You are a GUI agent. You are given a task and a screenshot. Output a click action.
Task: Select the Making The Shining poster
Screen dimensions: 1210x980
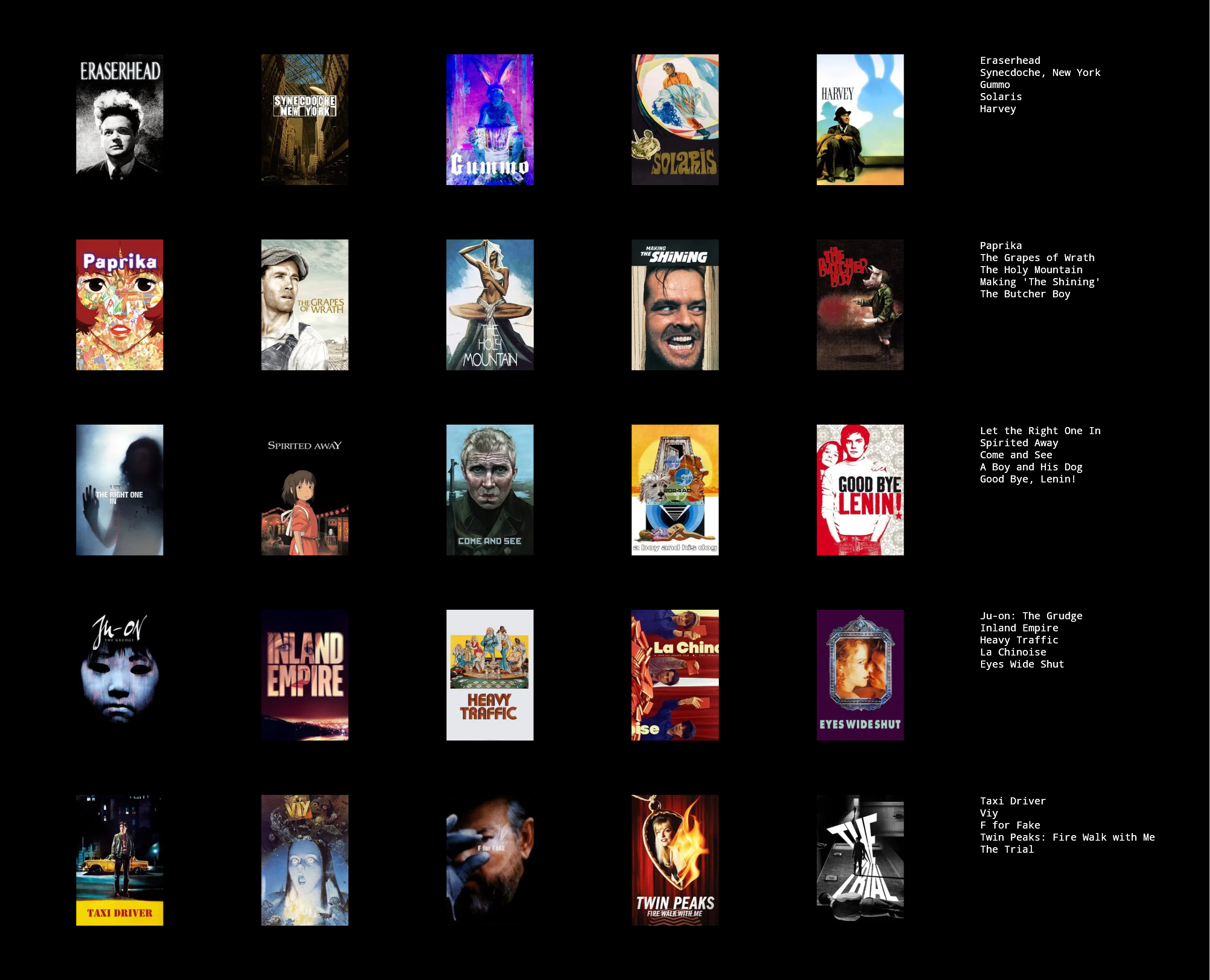point(675,305)
